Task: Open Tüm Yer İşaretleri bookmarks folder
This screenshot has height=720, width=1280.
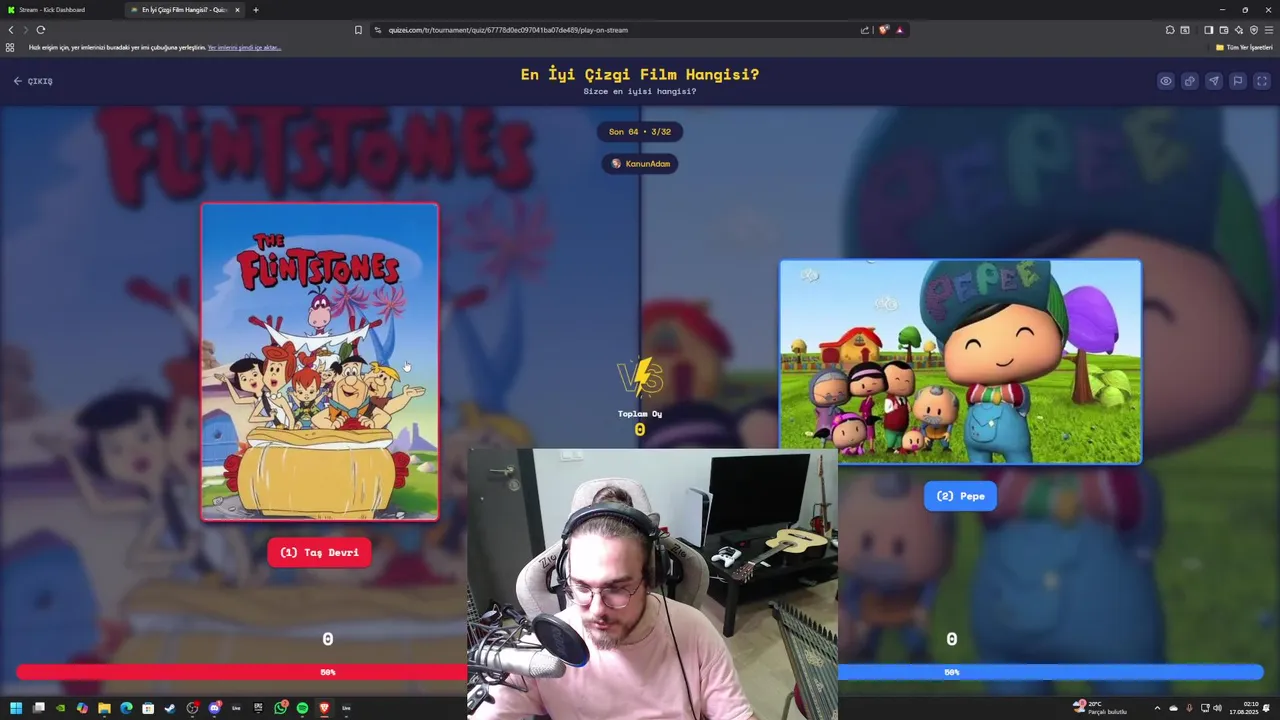Action: coord(1244,47)
